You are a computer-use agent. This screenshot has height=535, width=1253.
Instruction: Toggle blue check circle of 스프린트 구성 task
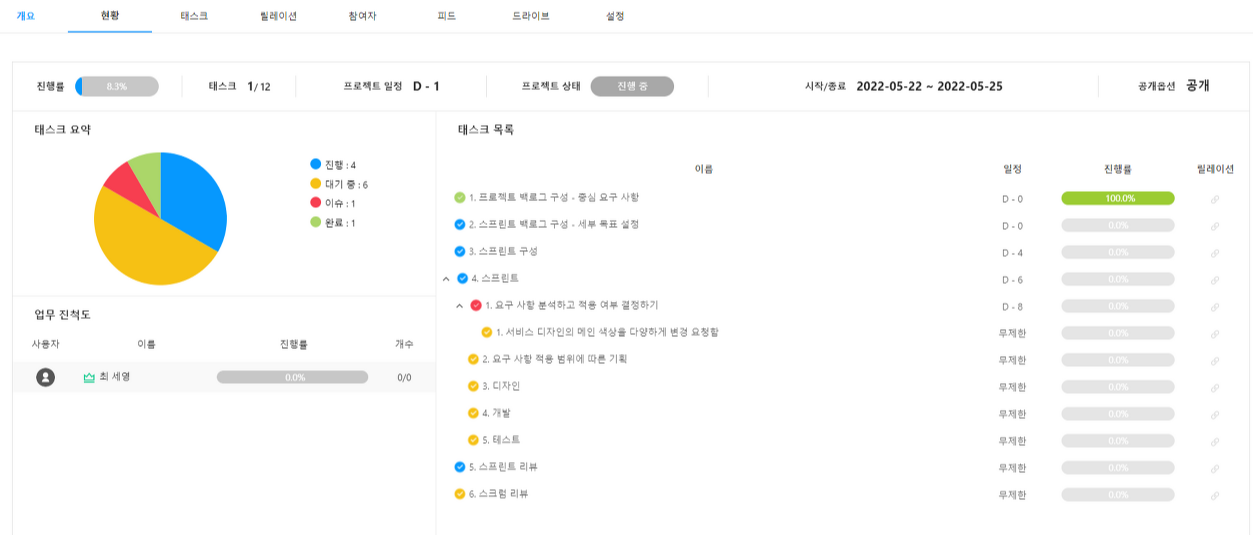(460, 252)
